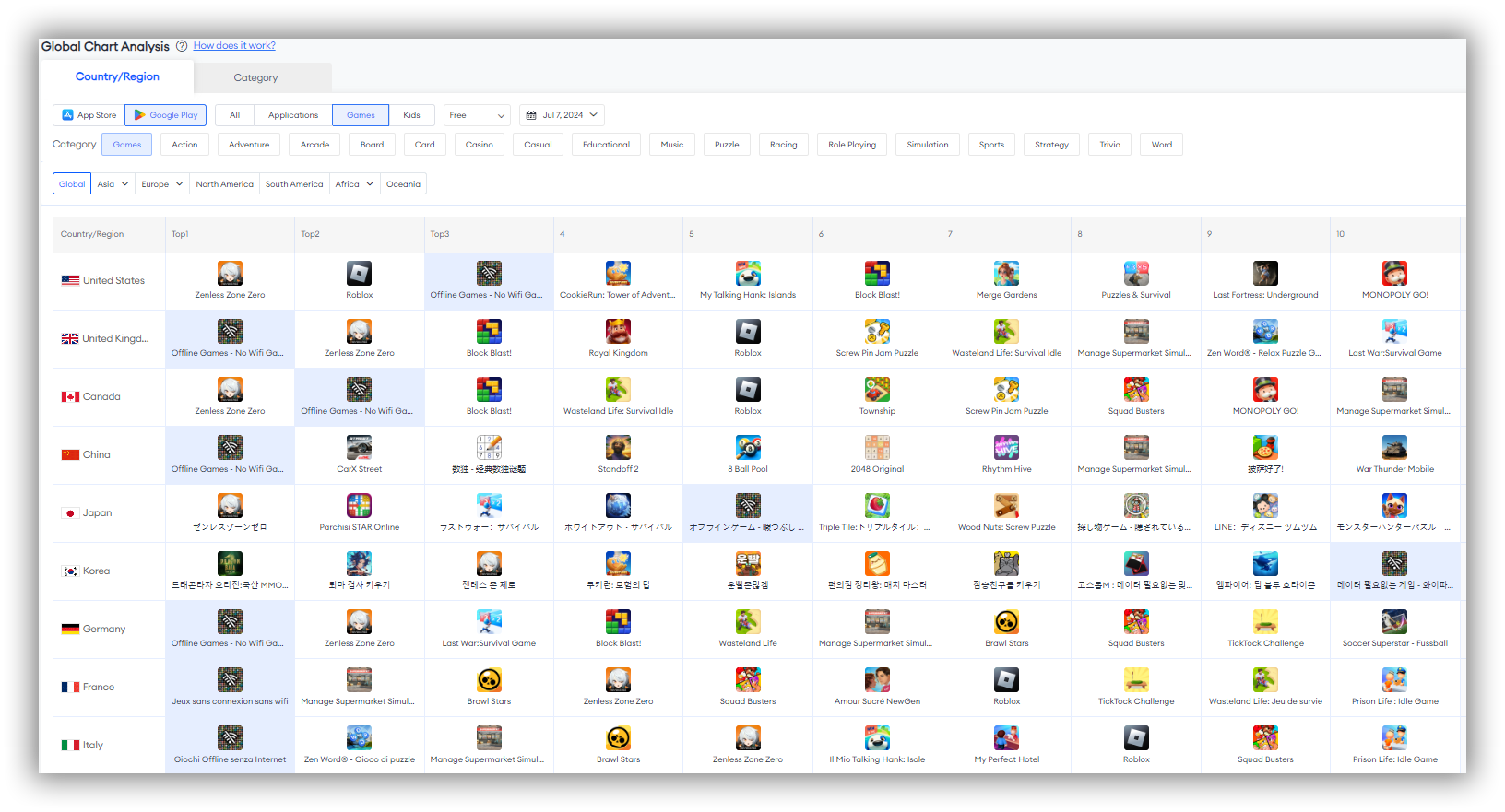1505x812 pixels.
Task: Open Puzzles & Survival app icon
Action: click(x=1136, y=273)
